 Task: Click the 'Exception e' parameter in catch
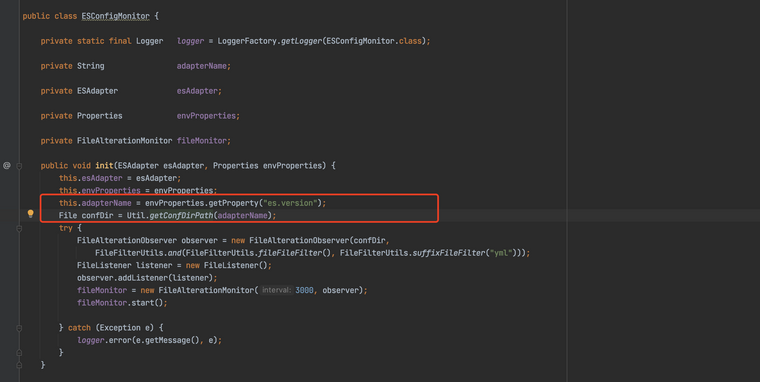click(x=125, y=328)
